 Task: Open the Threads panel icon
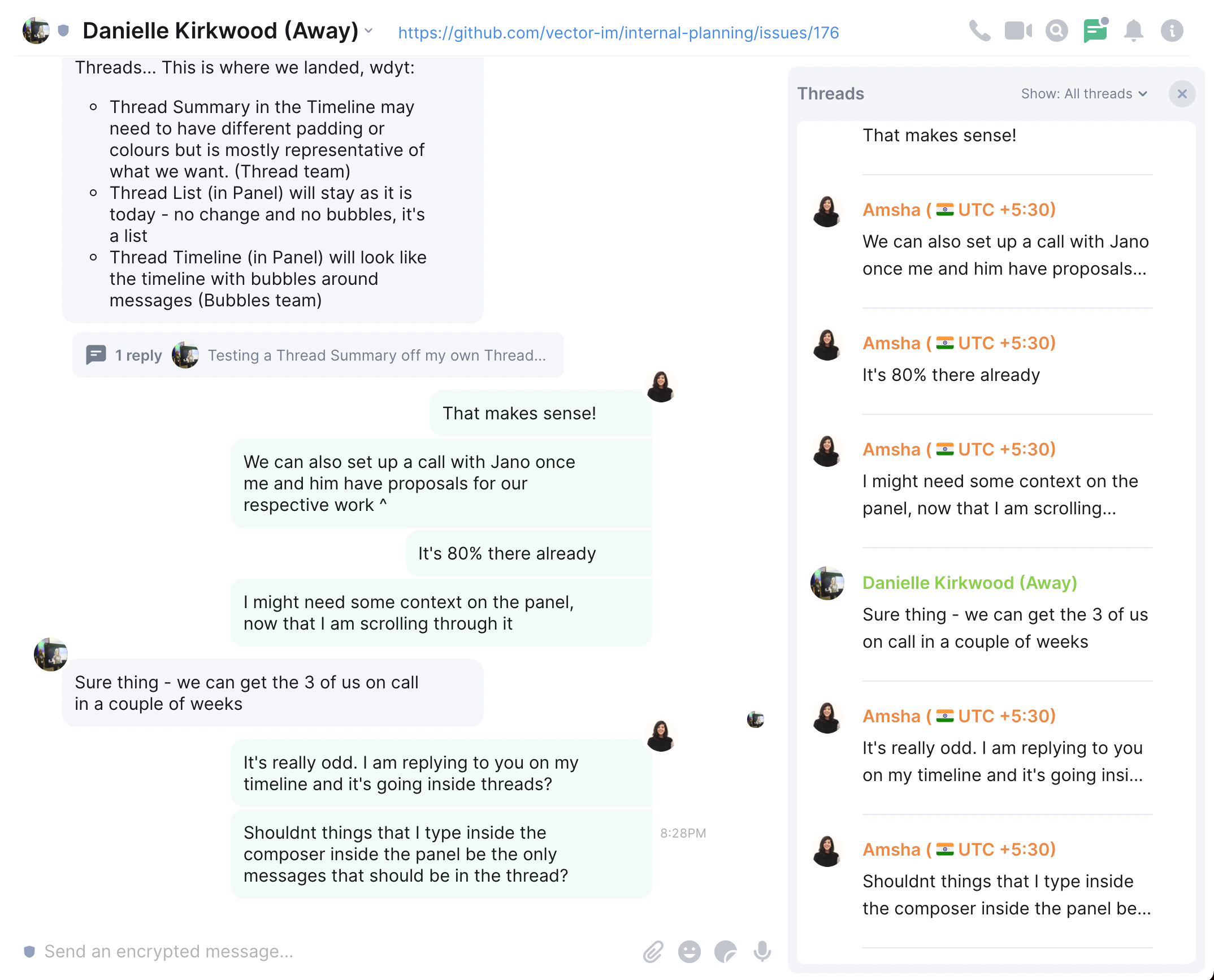point(1095,31)
